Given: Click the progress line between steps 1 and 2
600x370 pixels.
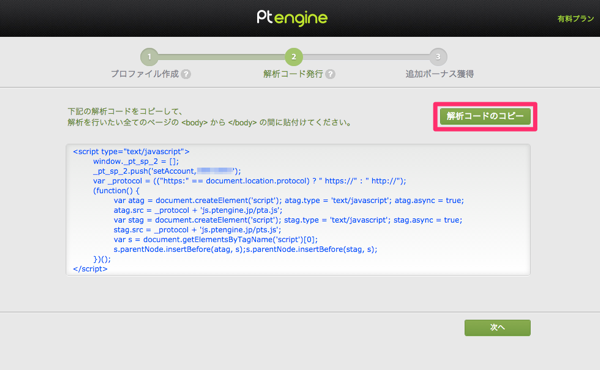Looking at the screenshot, I should point(222,57).
